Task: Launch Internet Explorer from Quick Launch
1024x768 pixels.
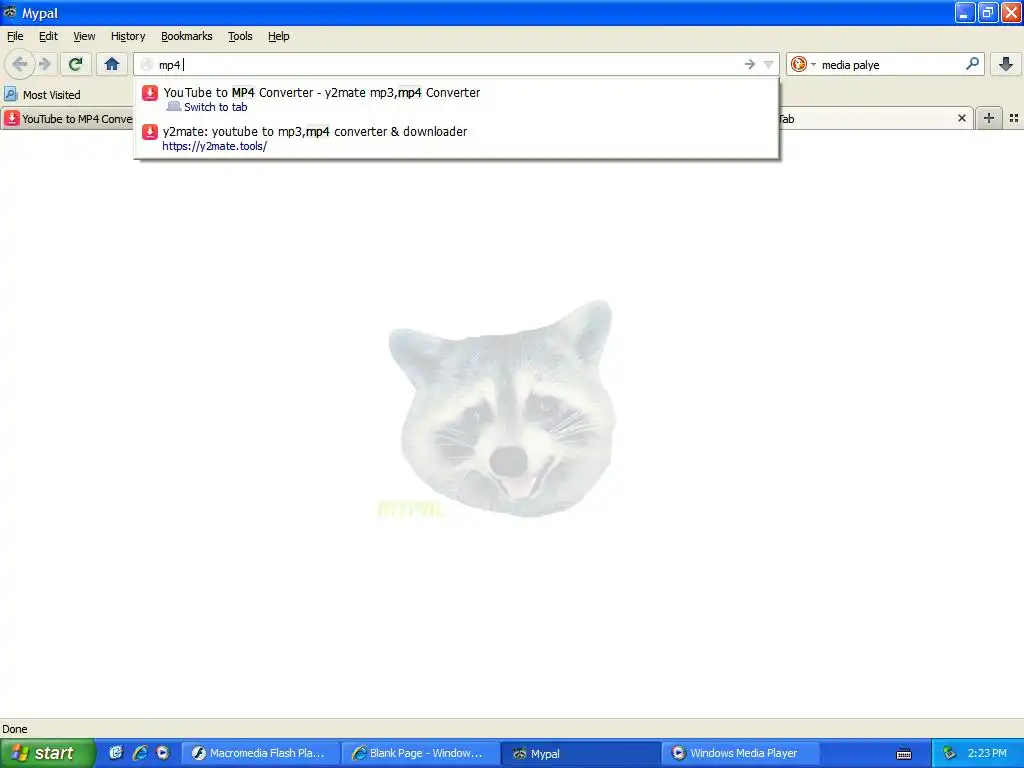Action: click(x=139, y=753)
